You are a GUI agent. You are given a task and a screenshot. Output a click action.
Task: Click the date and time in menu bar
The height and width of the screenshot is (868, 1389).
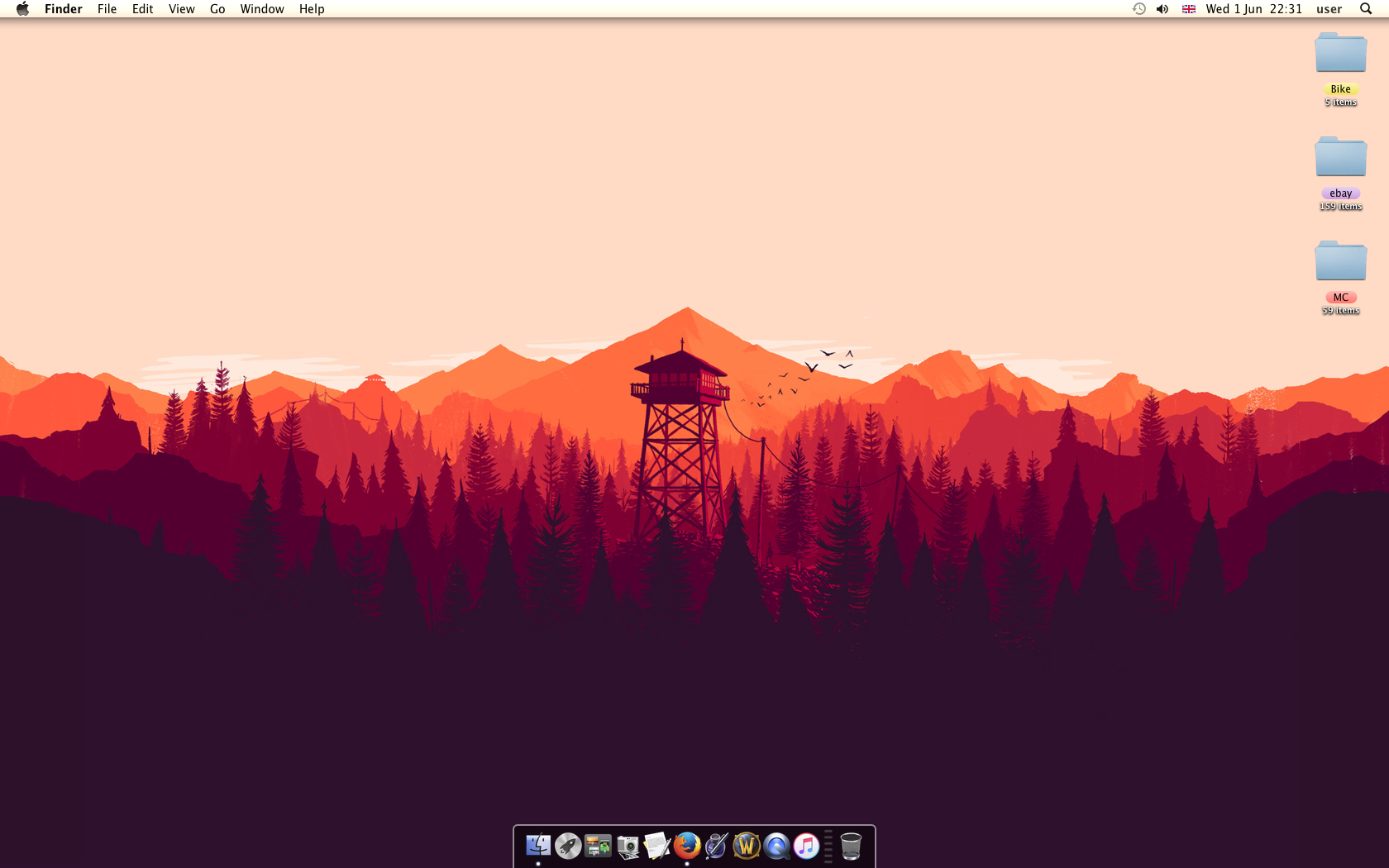pos(1253,9)
